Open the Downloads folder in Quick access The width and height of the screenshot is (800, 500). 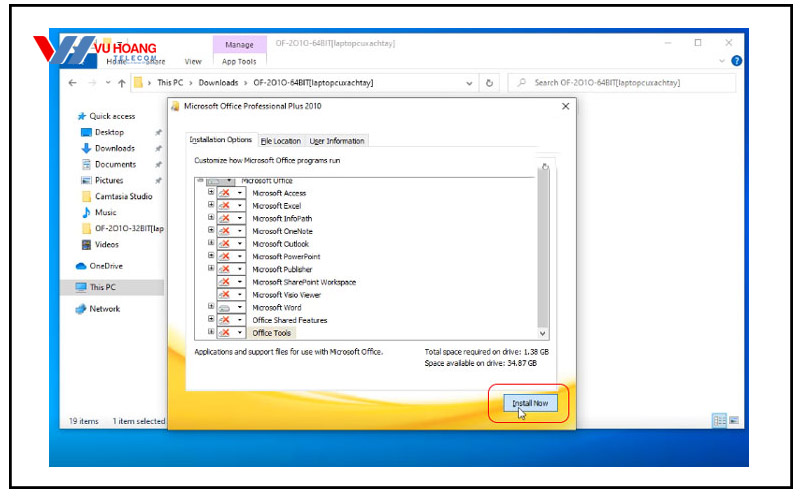pos(114,148)
